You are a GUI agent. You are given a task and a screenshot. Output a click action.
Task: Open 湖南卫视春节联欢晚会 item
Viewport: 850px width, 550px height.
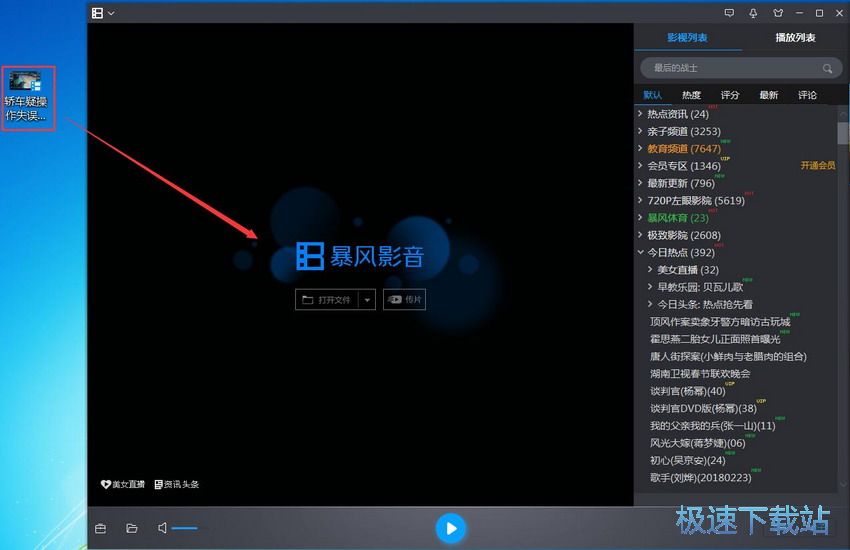pyautogui.click(x=700, y=374)
